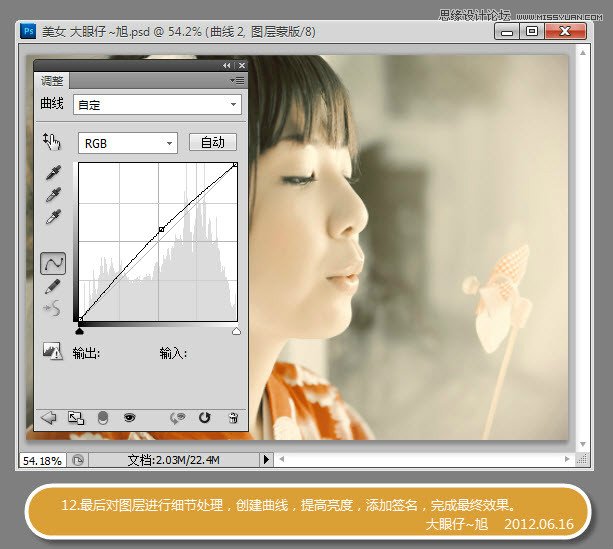
Task: Click the 曲线 curves label
Action: pyautogui.click(x=52, y=104)
